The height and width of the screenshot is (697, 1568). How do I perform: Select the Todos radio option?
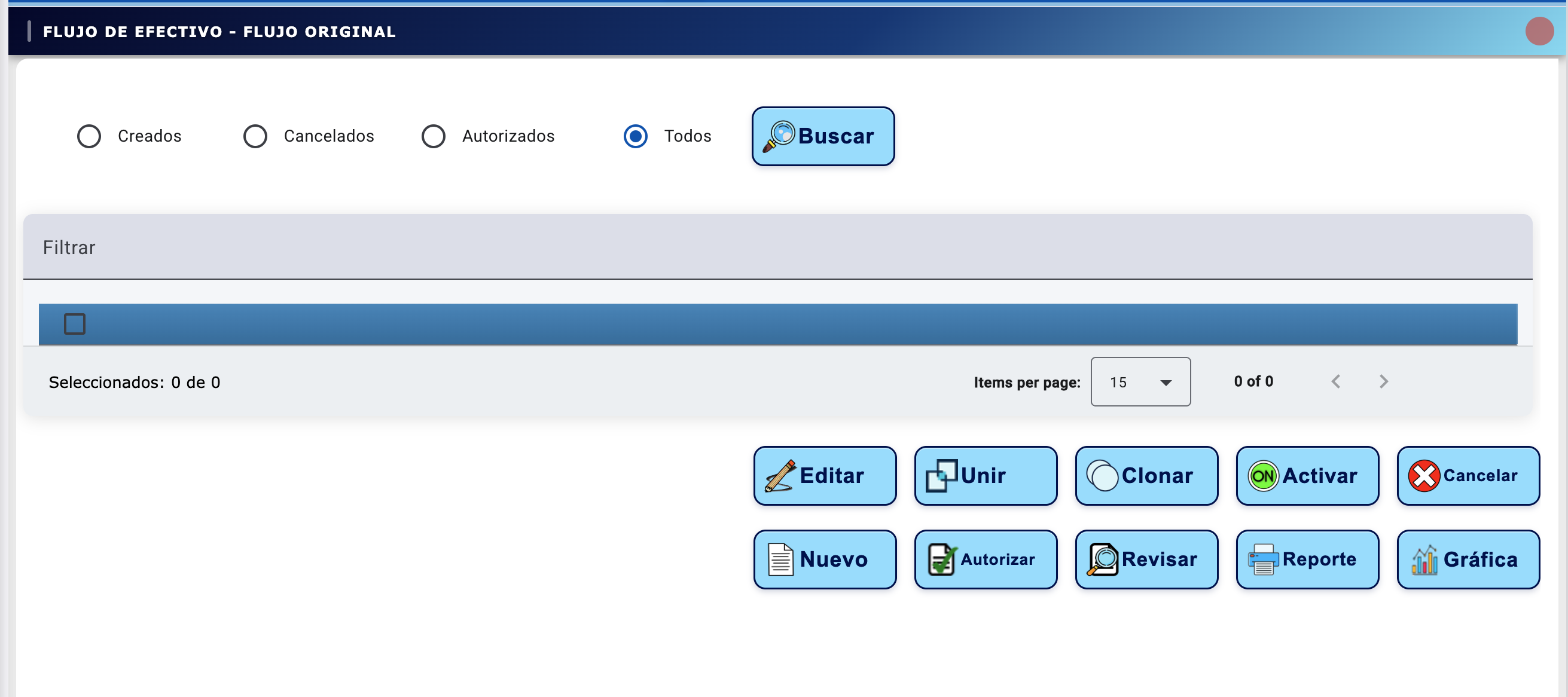point(635,136)
